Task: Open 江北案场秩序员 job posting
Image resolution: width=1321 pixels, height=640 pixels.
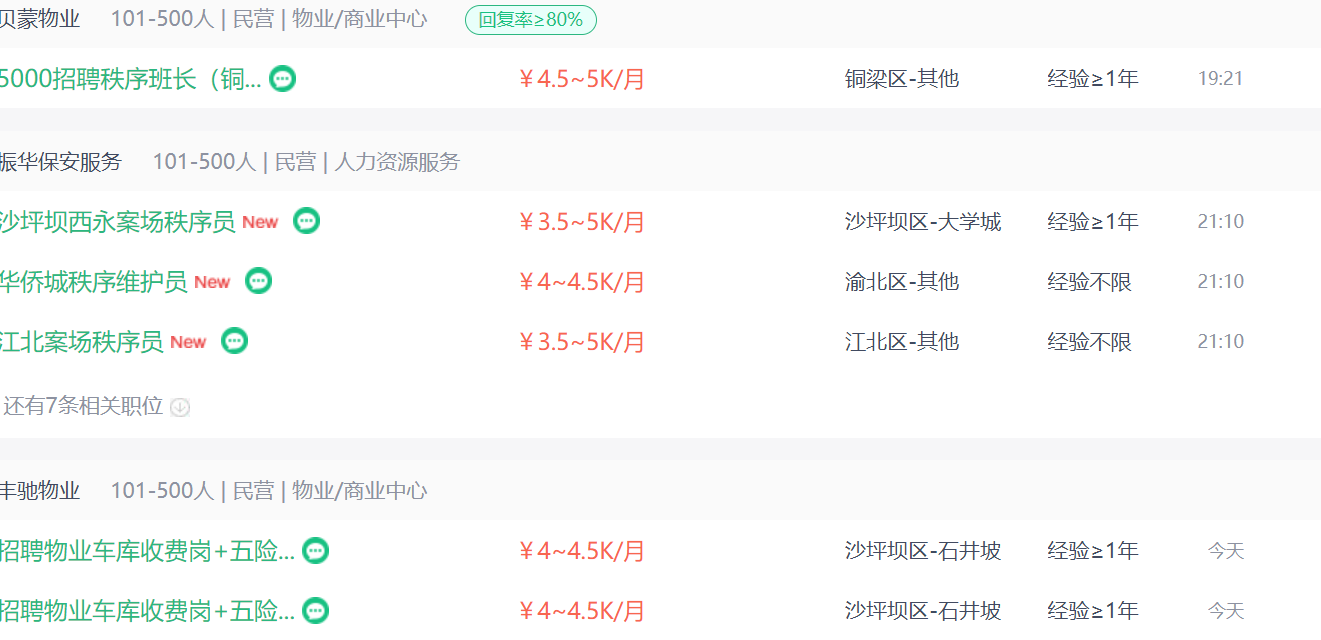Action: [81, 342]
